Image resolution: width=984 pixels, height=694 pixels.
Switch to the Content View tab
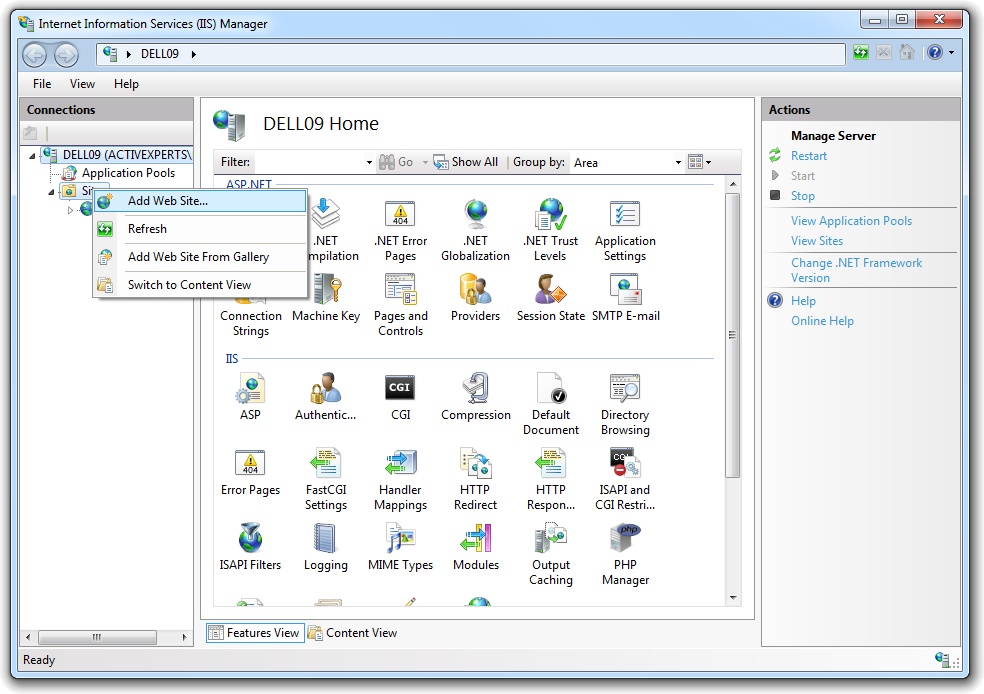[353, 633]
